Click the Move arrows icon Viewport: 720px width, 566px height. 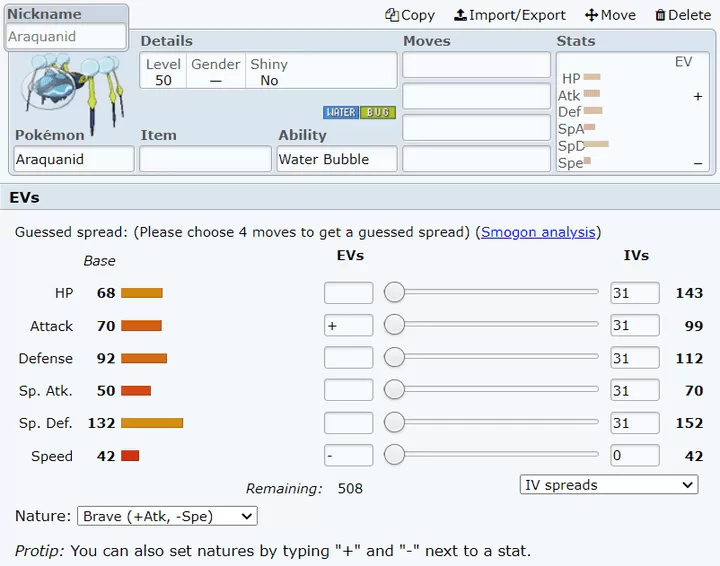coord(591,15)
